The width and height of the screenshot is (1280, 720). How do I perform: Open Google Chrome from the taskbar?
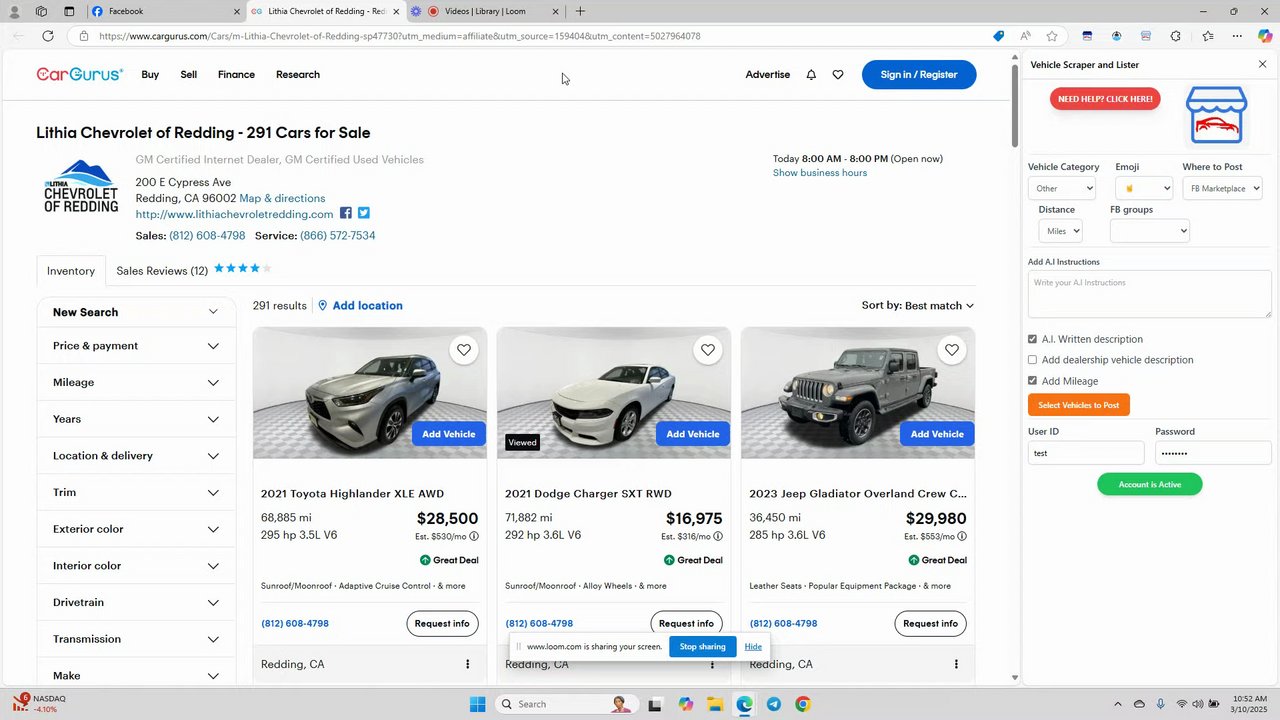click(x=803, y=704)
